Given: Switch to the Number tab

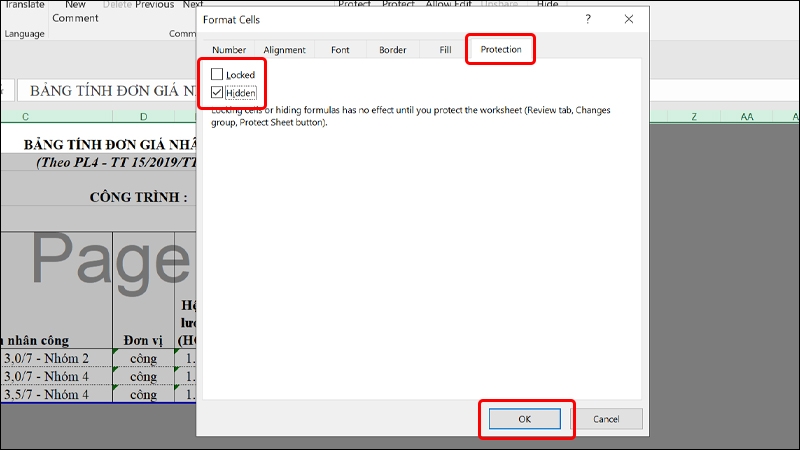Looking at the screenshot, I should click(229, 49).
